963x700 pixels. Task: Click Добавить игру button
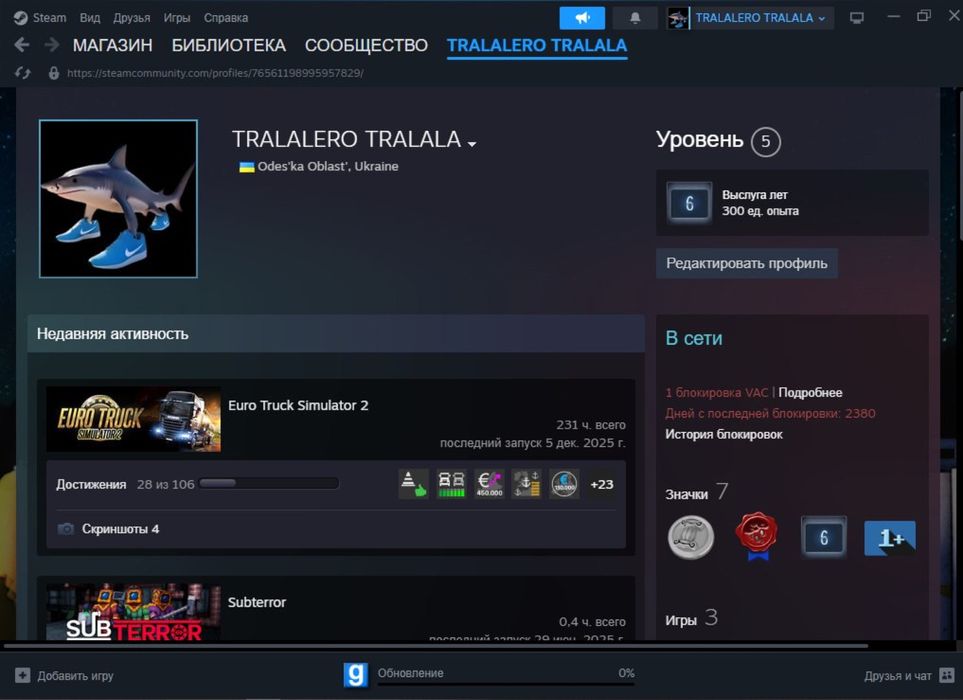[x=64, y=675]
